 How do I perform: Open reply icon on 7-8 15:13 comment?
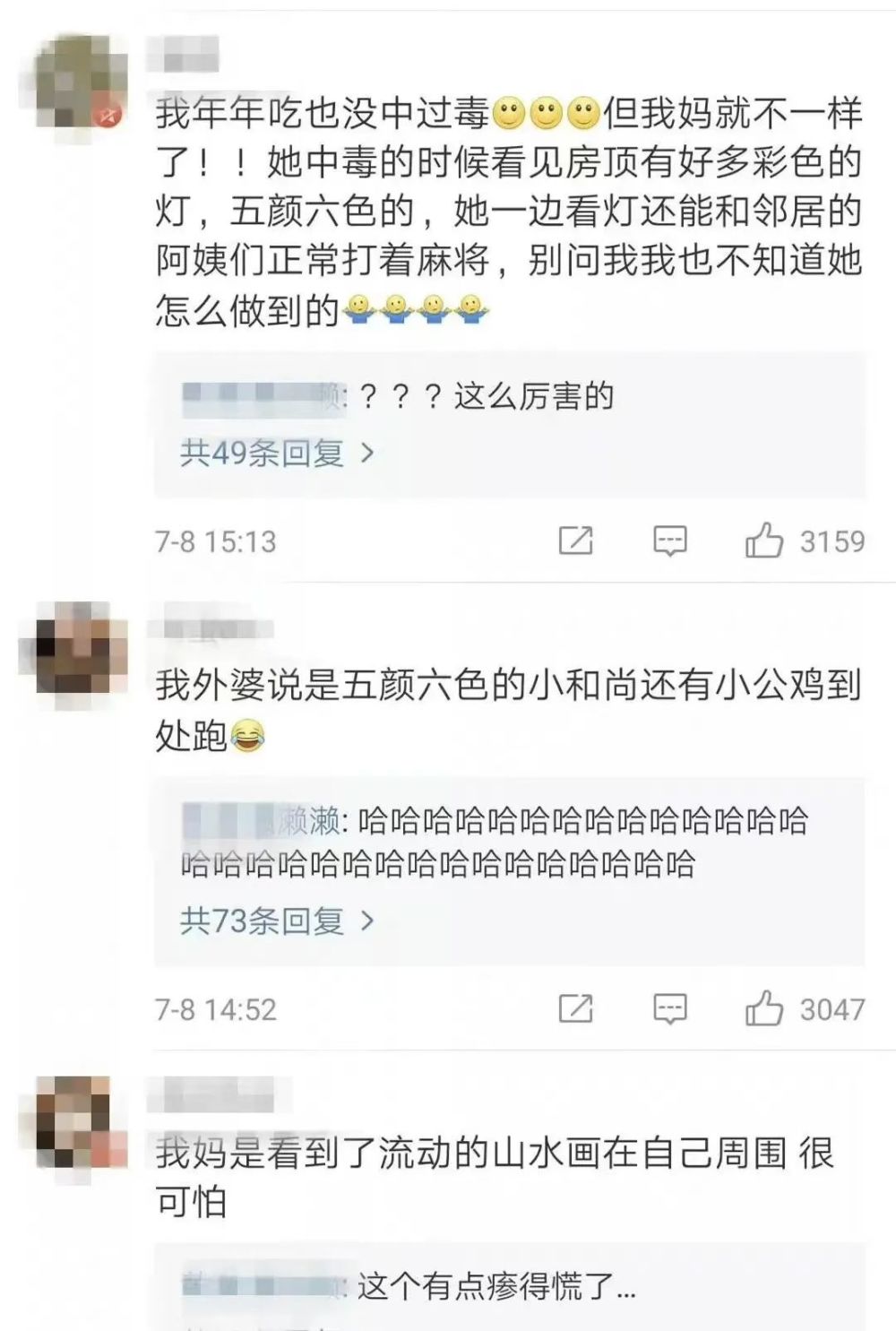pos(669,540)
